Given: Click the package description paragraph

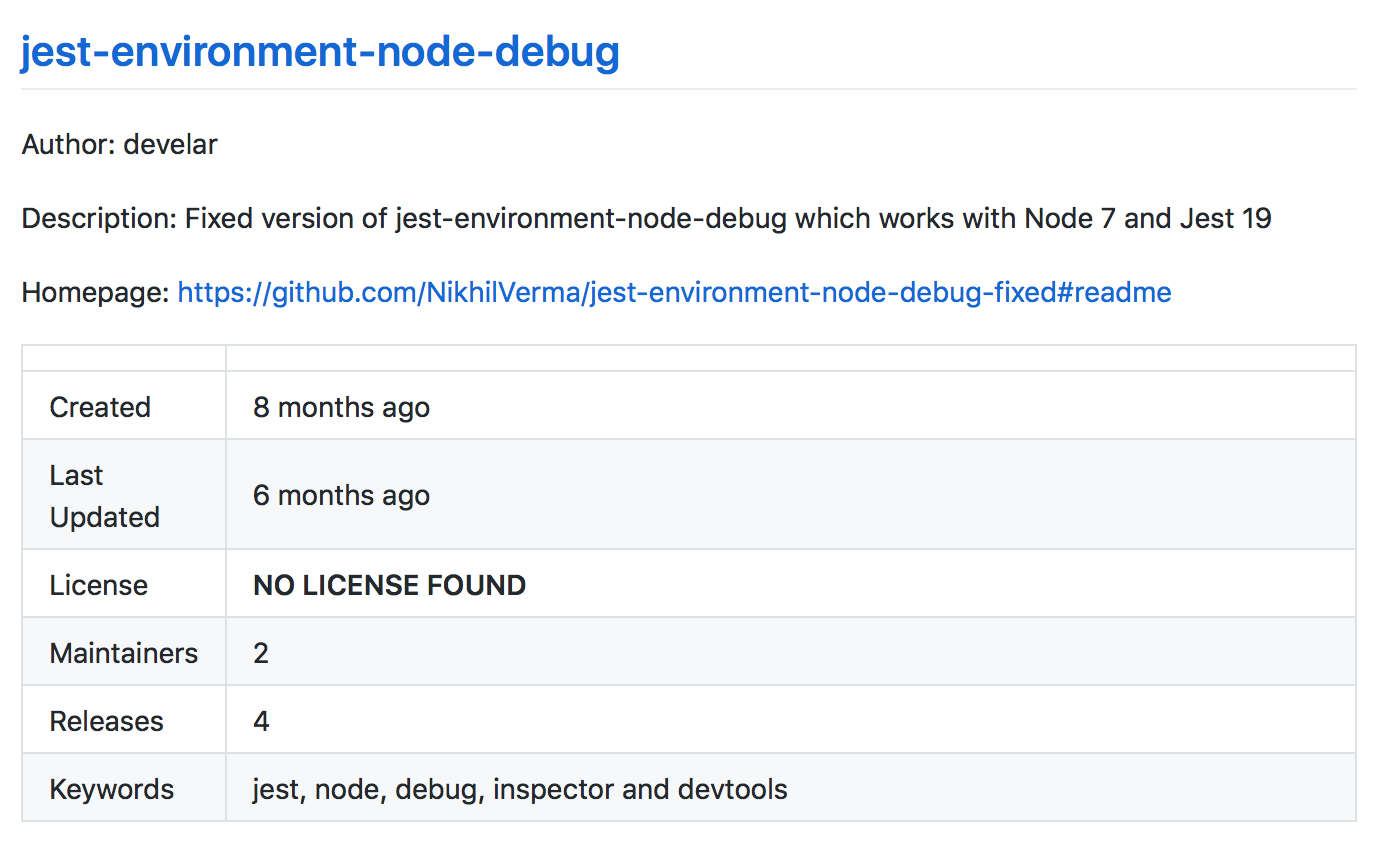Looking at the screenshot, I should pos(646,218).
